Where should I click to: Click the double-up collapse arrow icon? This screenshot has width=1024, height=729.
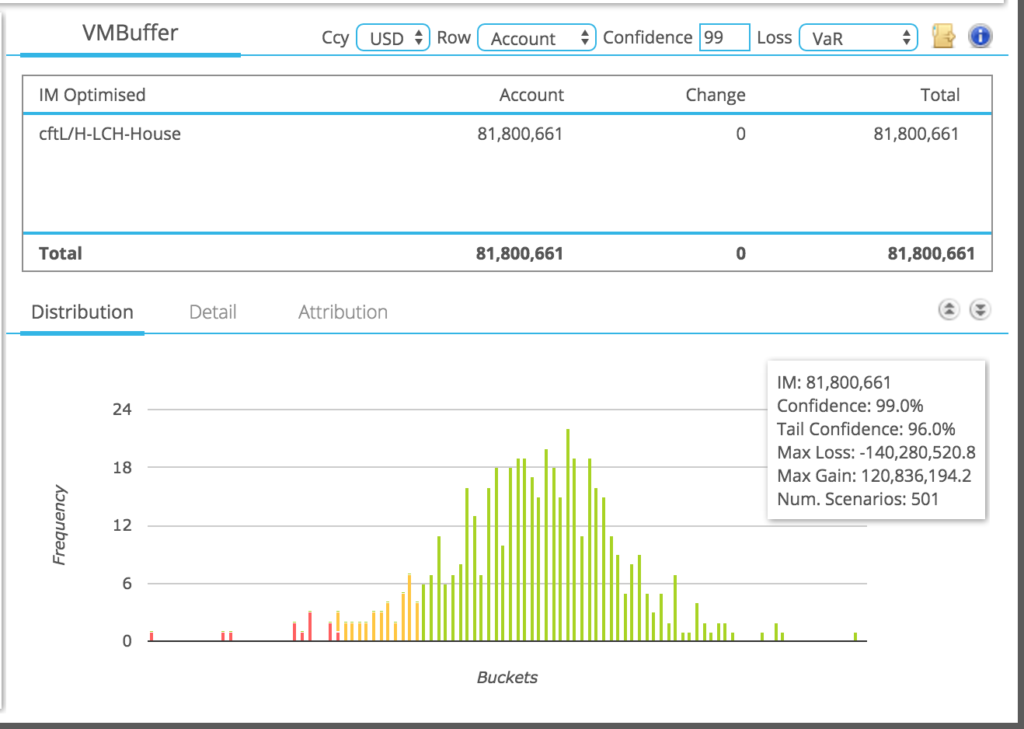[948, 310]
